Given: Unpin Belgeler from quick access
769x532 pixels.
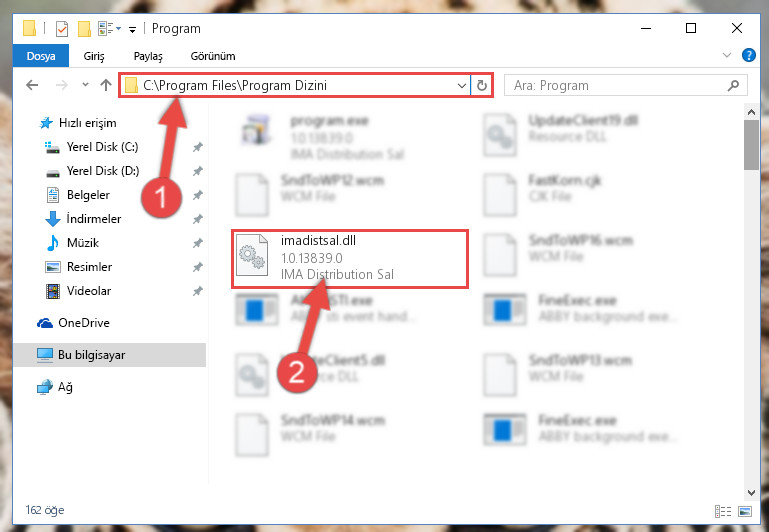Looking at the screenshot, I should 198,195.
